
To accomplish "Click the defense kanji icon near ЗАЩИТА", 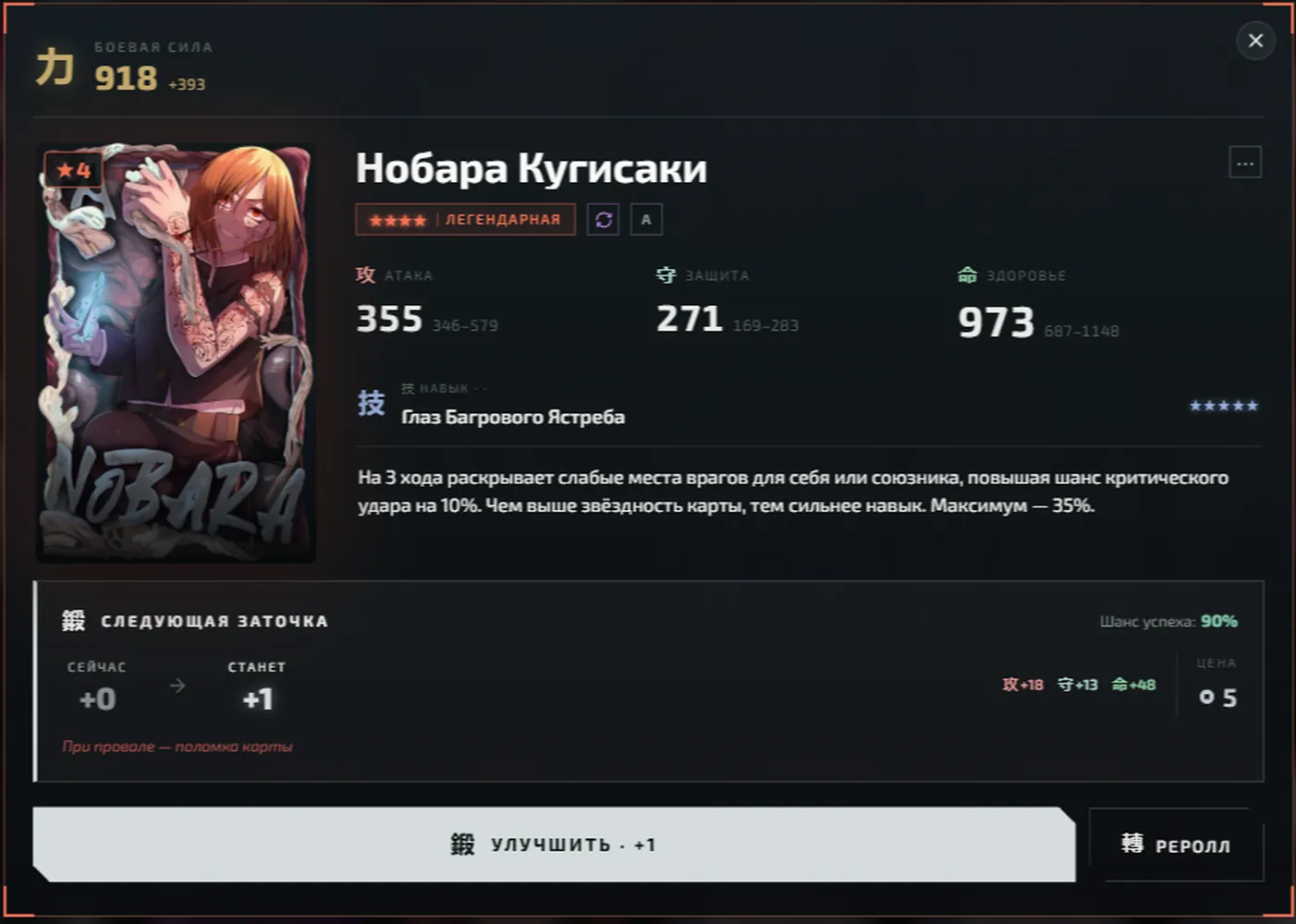I will tap(666, 274).
